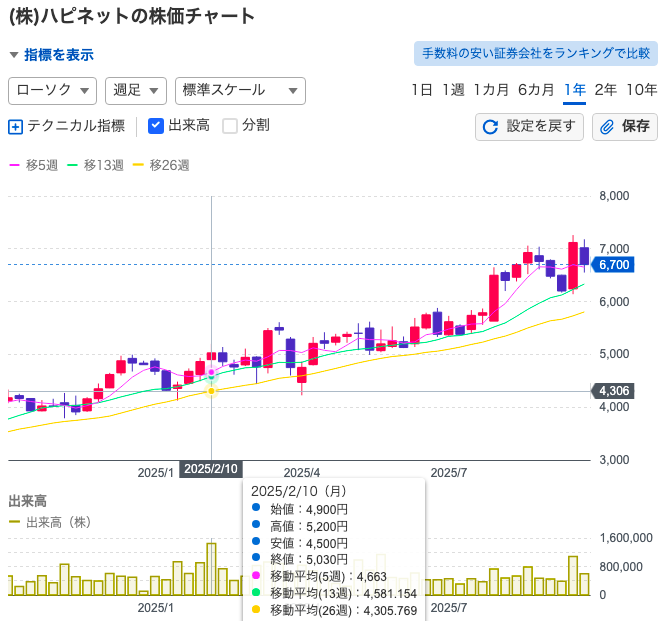Enable the 分割 checkbox

(230, 126)
